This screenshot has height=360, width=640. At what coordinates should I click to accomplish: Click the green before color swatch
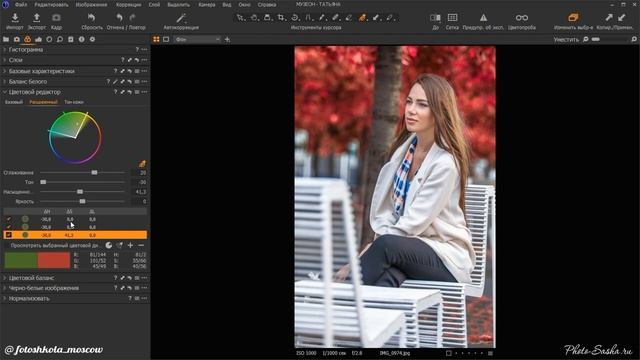[21, 260]
